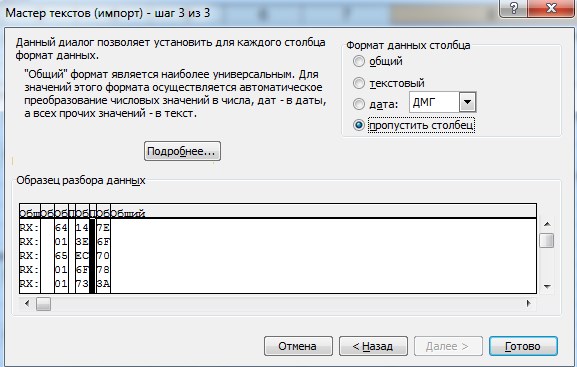This screenshot has height=367, width=577.
Task: Click the help question mark button
Action: (513, 8)
